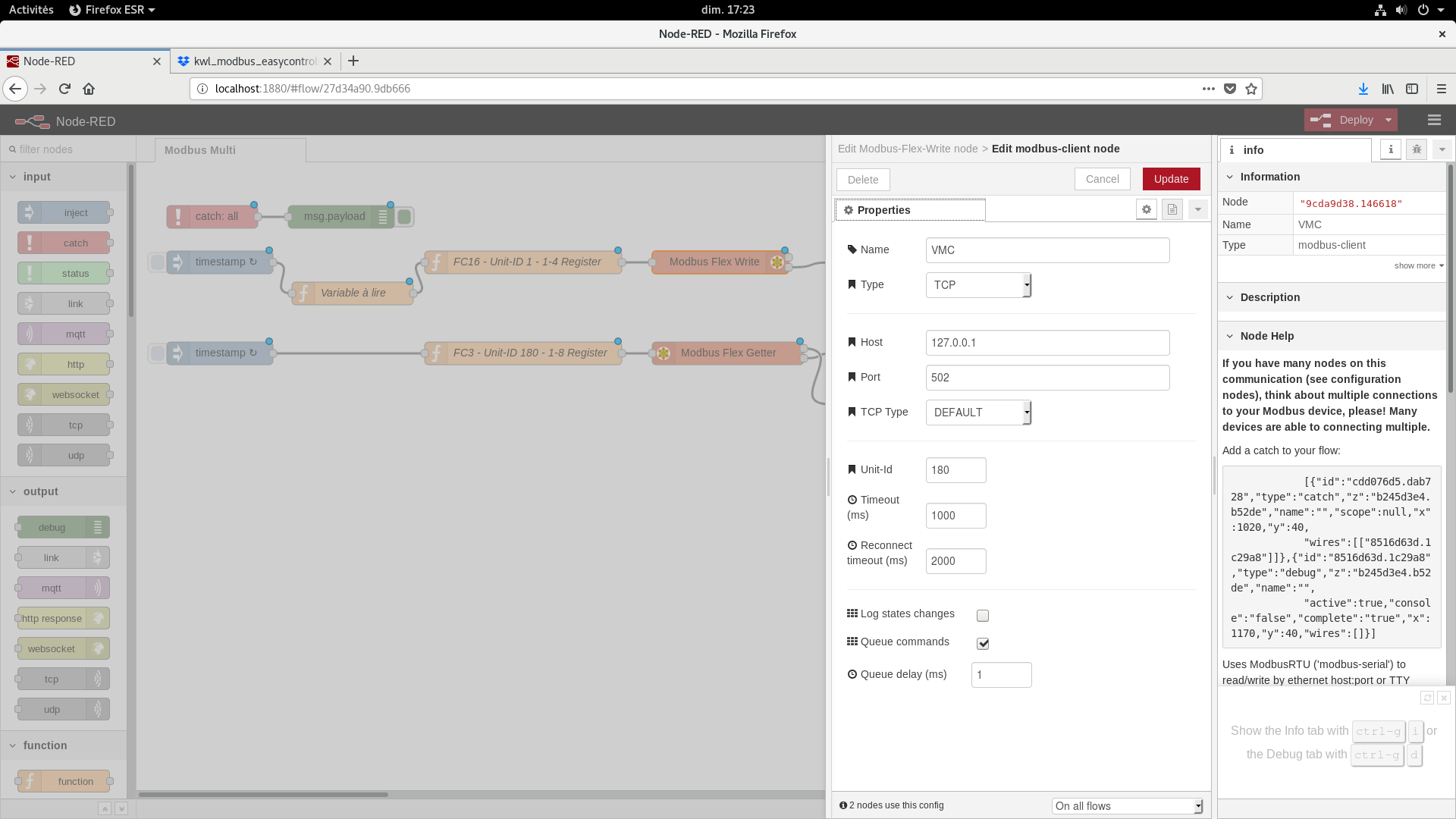Select the status node in palette
1456x819 pixels.
(64, 274)
